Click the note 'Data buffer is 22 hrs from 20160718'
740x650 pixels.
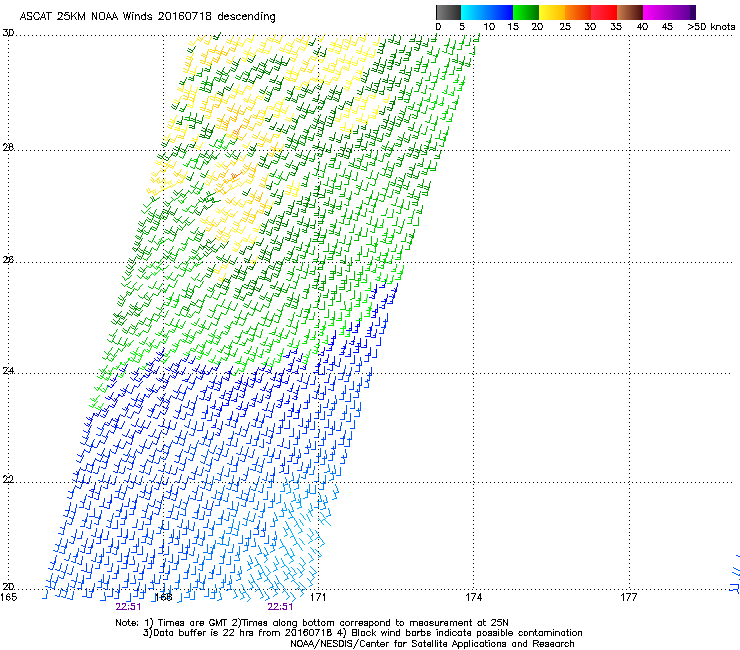coord(242,633)
